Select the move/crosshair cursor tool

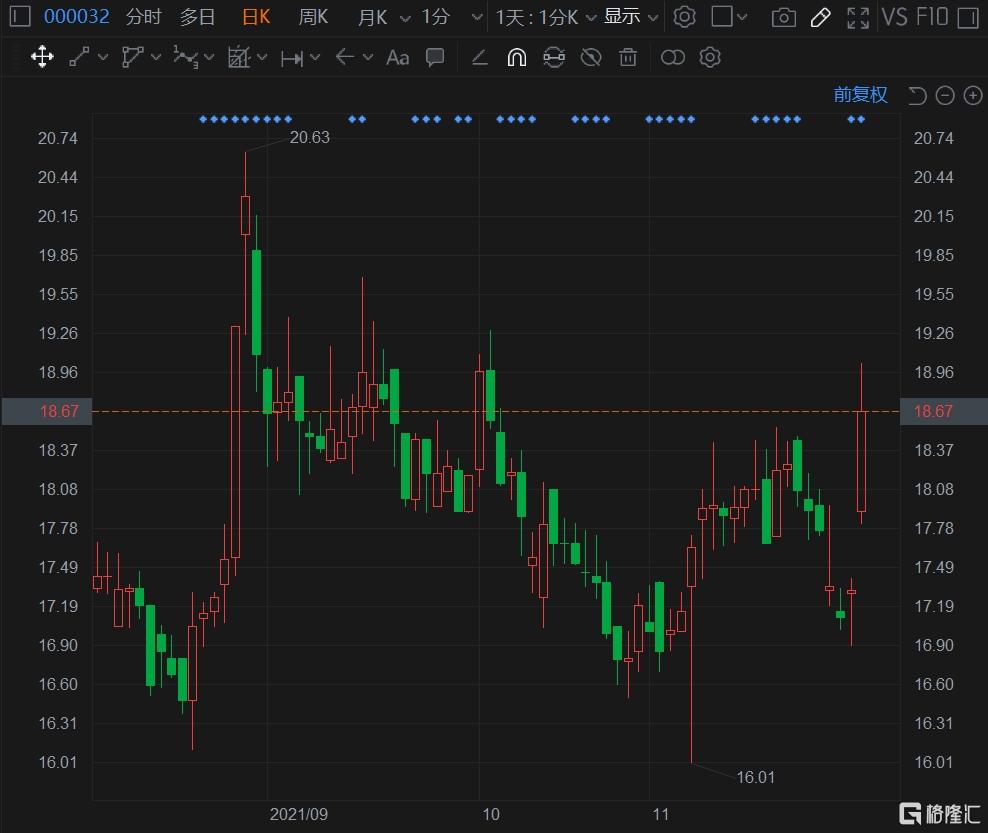click(x=42, y=57)
